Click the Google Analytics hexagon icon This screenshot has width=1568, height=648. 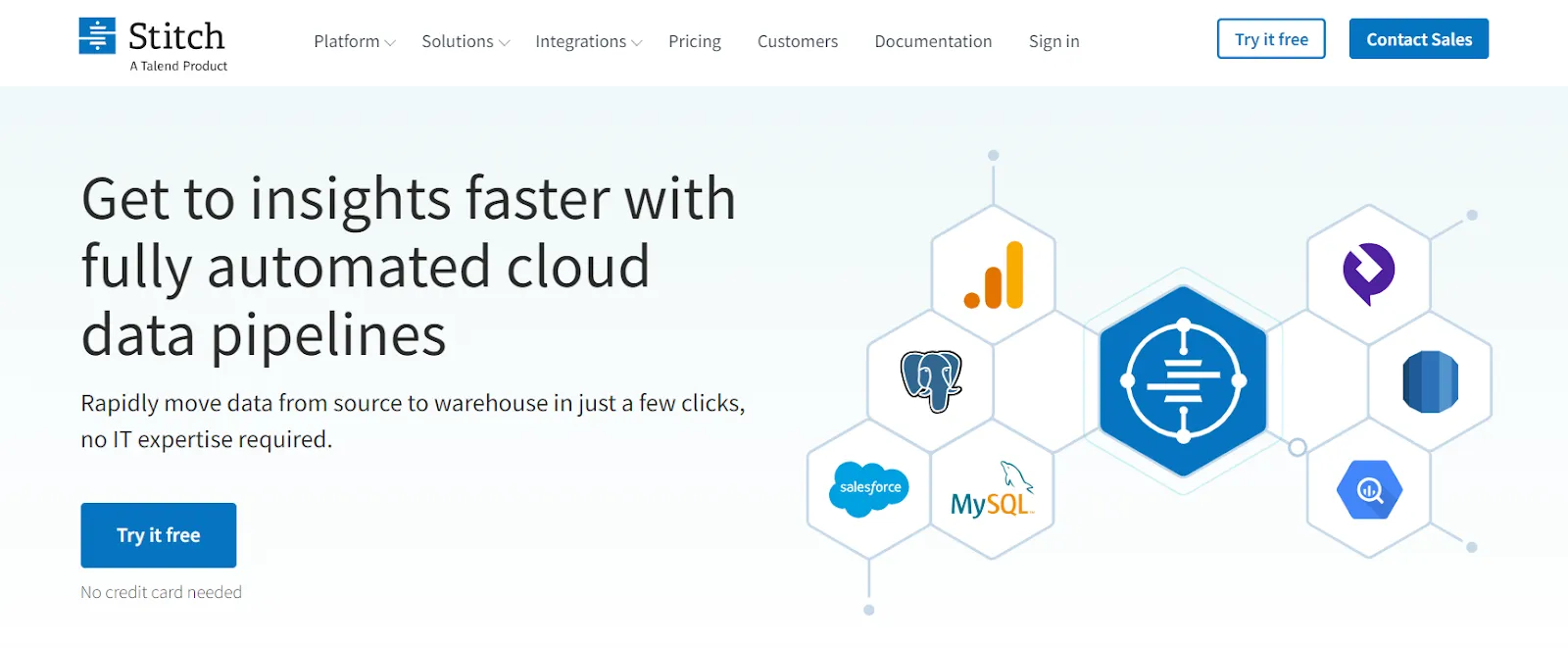(994, 275)
